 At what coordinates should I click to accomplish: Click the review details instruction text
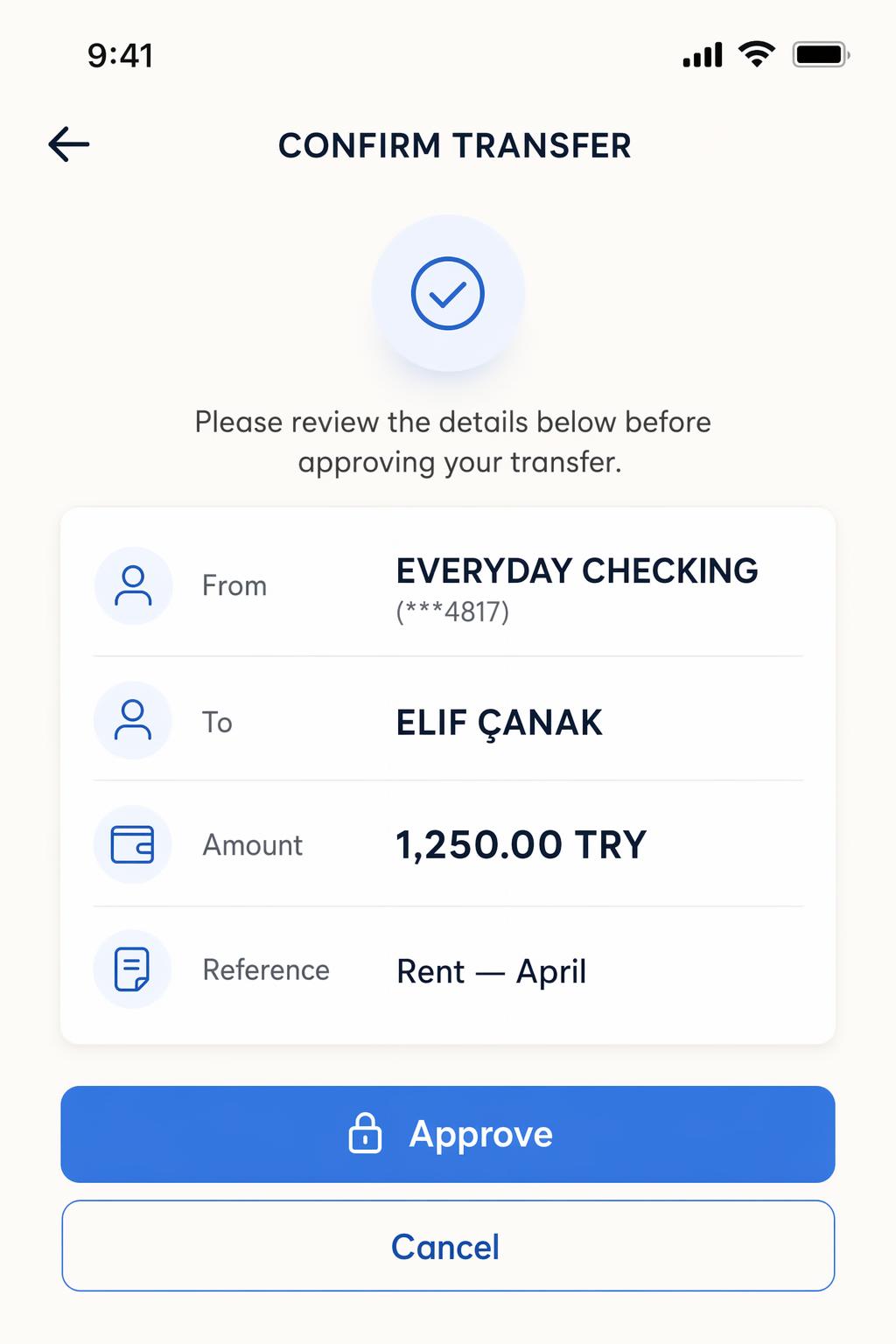click(452, 442)
